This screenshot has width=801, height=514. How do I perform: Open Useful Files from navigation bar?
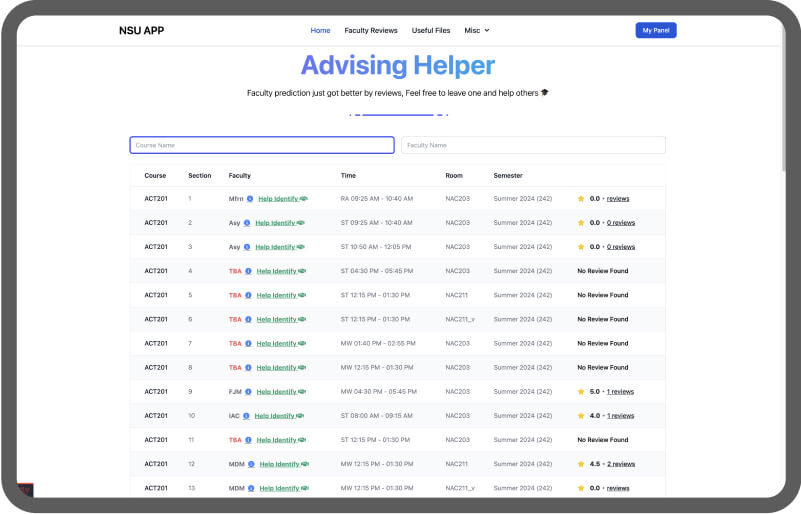(430, 30)
